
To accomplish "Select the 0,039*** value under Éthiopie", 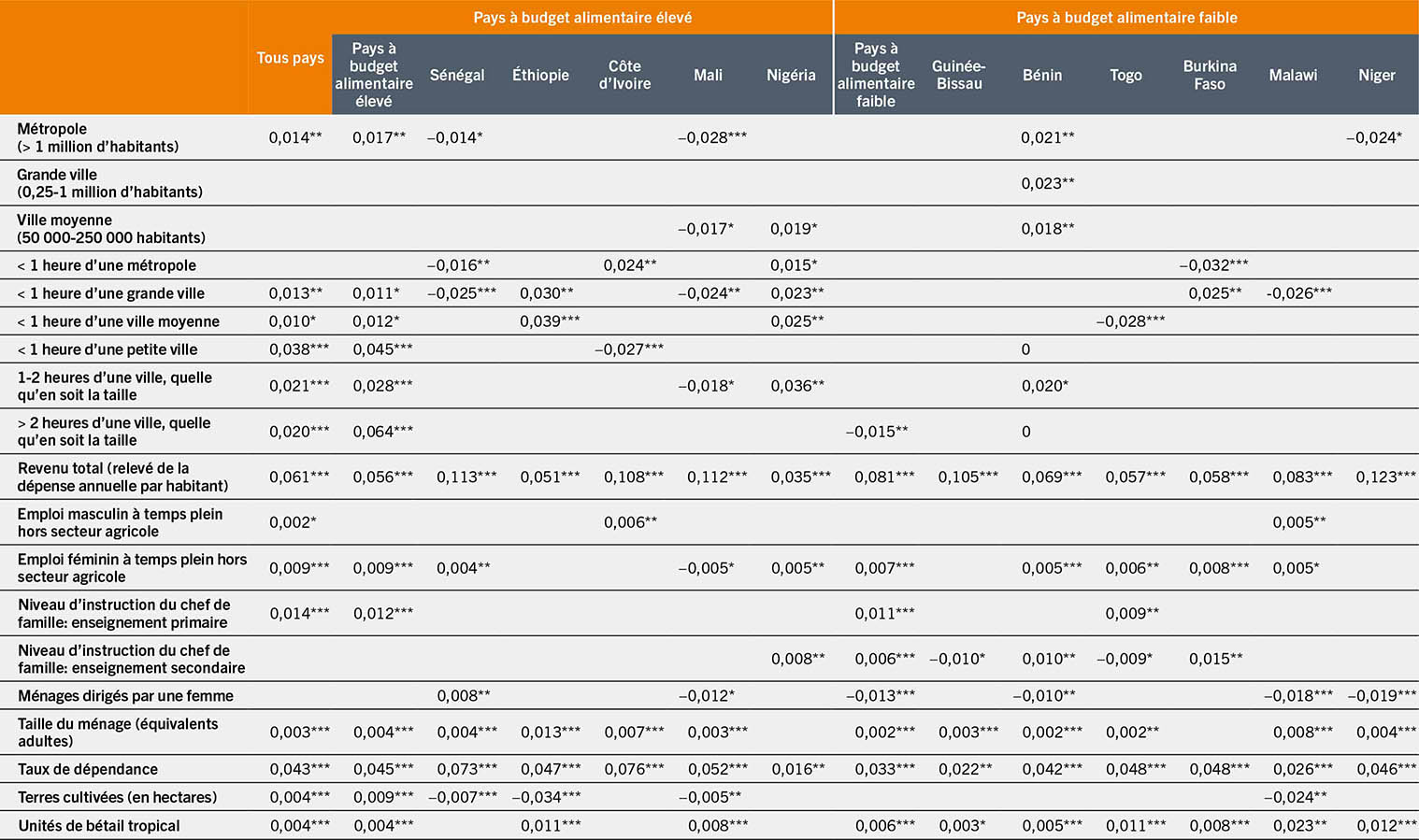I will coord(550,321).
